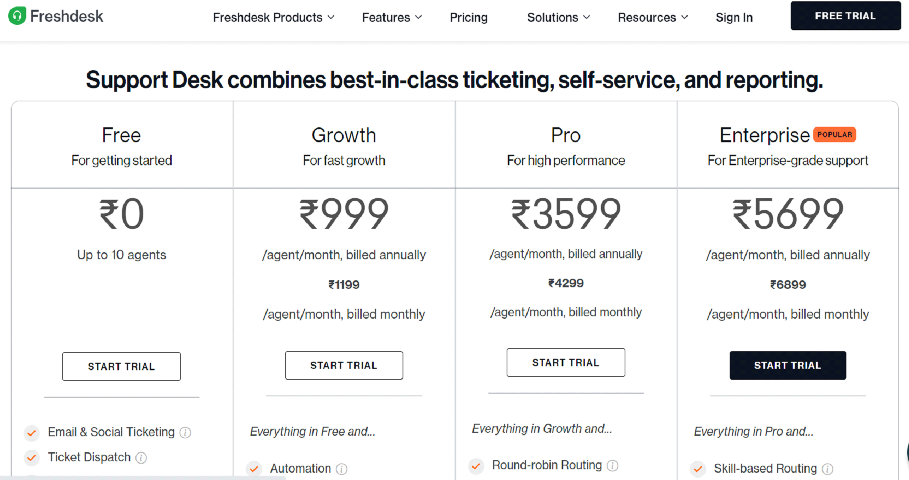Click checkmark icon beside Round-robin Routing
The image size is (909, 480).
[x=476, y=466]
